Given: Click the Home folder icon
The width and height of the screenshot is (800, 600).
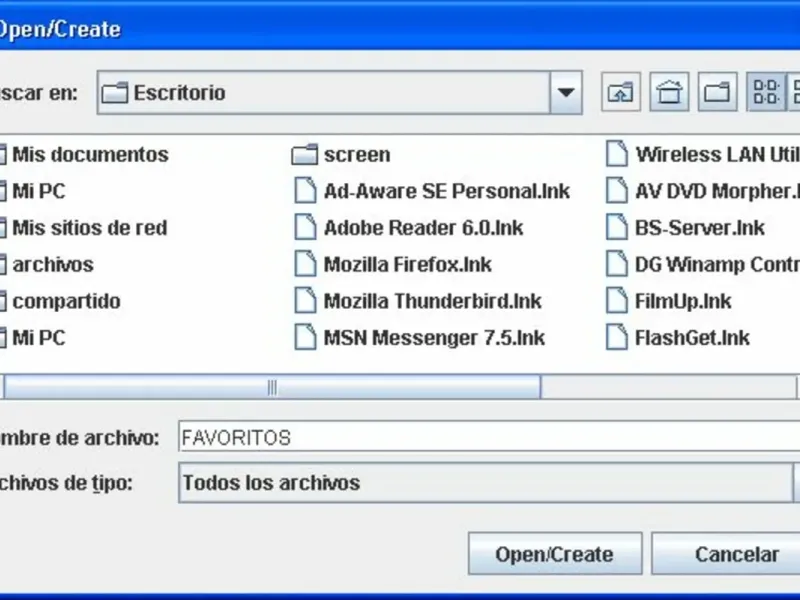Looking at the screenshot, I should 669,92.
